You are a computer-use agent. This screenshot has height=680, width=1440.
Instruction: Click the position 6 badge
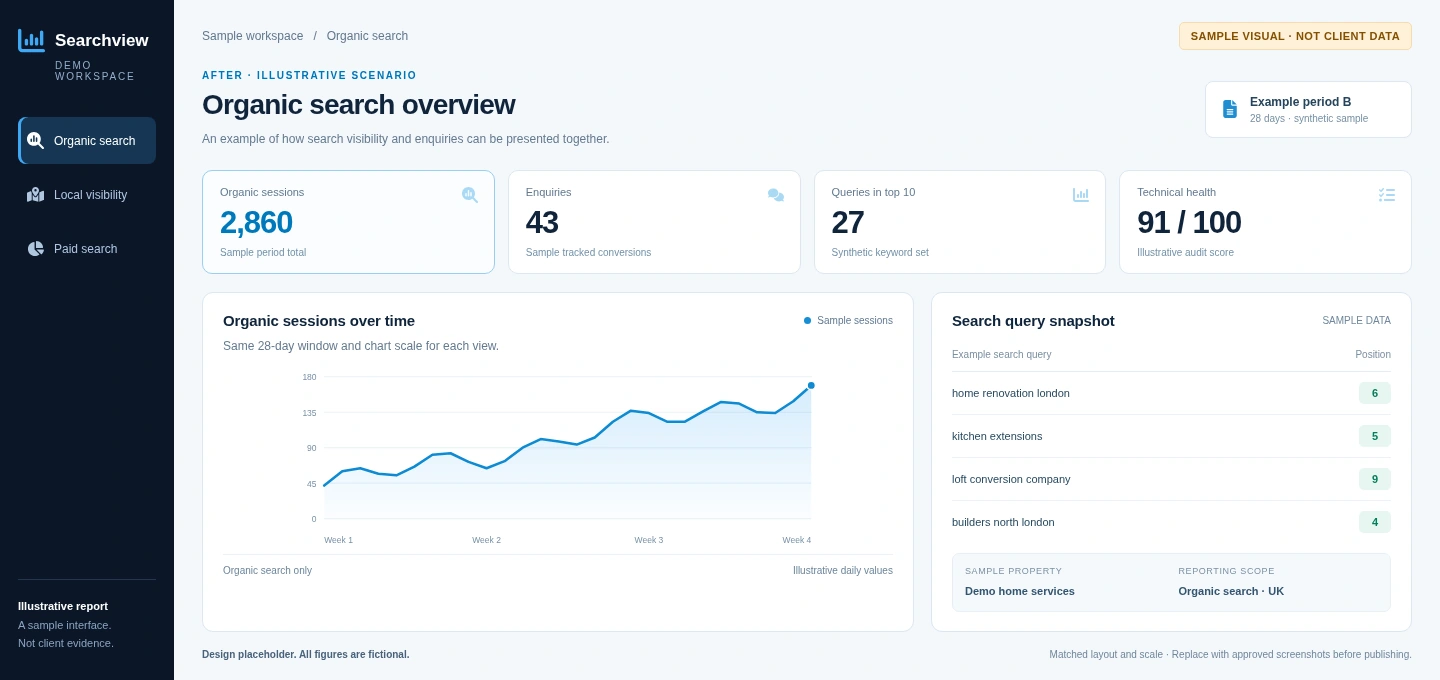(x=1374, y=393)
